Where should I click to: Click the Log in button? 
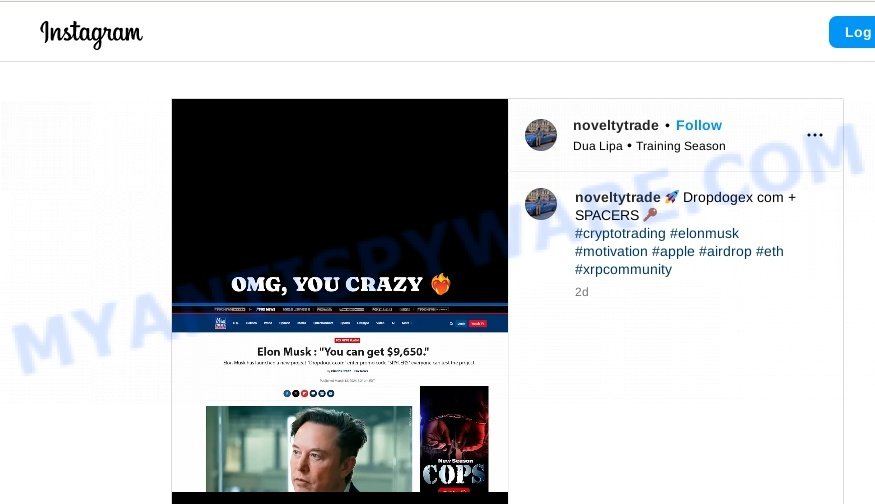852,32
